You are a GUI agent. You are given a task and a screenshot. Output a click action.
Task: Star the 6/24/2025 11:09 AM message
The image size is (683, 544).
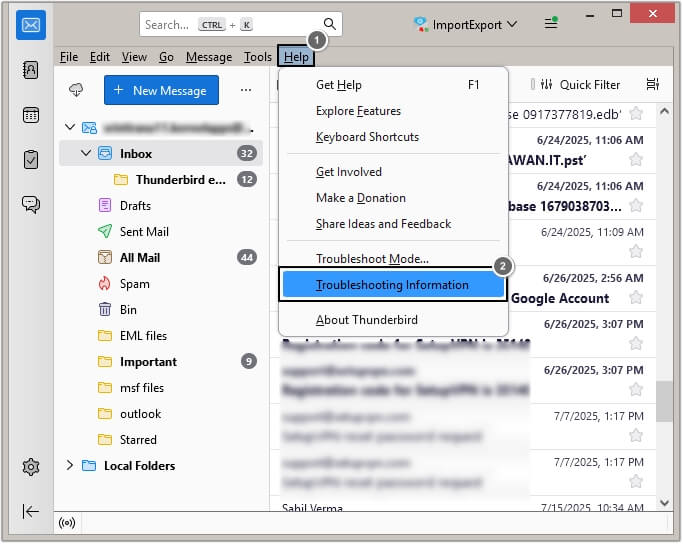coord(635,251)
